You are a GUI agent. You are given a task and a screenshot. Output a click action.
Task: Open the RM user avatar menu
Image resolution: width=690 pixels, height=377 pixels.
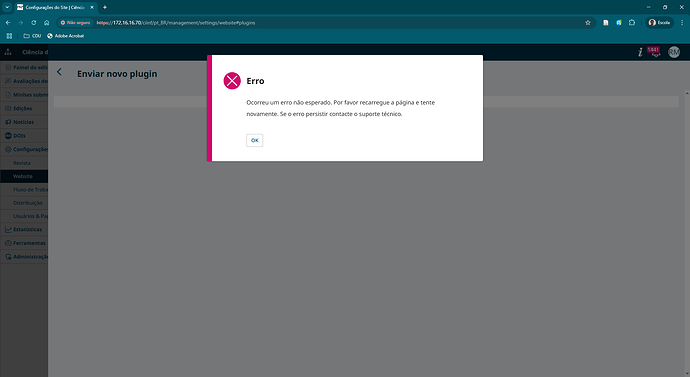point(674,52)
